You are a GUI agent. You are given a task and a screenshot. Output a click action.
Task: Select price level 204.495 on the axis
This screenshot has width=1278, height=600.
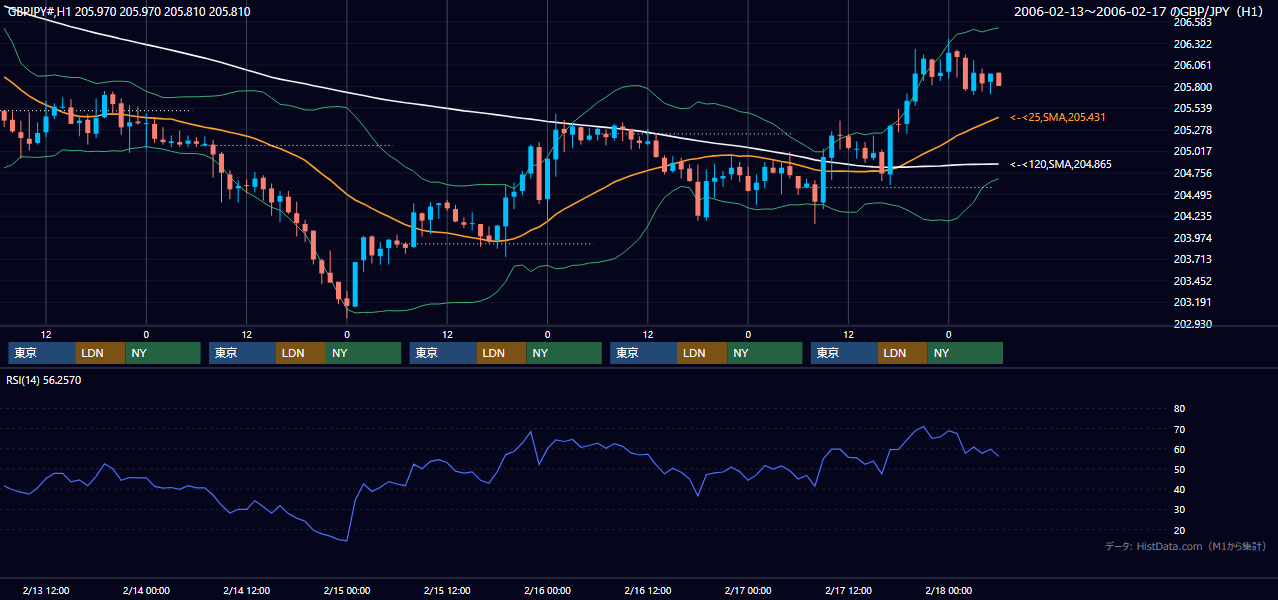coord(1192,195)
